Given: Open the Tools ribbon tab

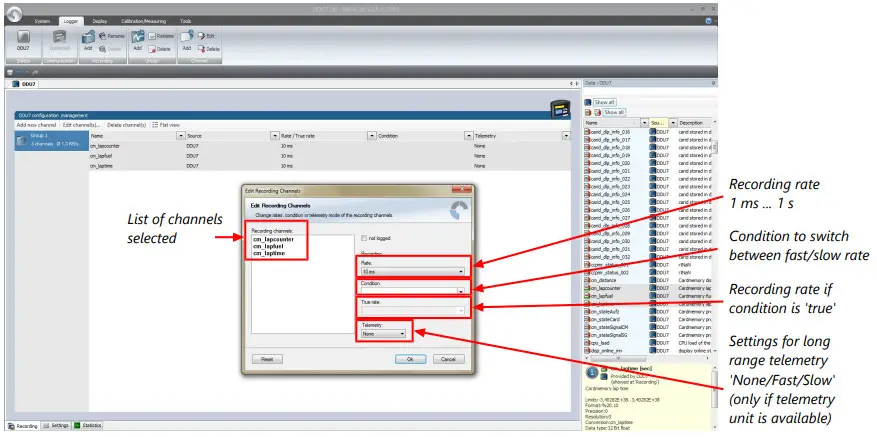Looking at the screenshot, I should [186, 21].
